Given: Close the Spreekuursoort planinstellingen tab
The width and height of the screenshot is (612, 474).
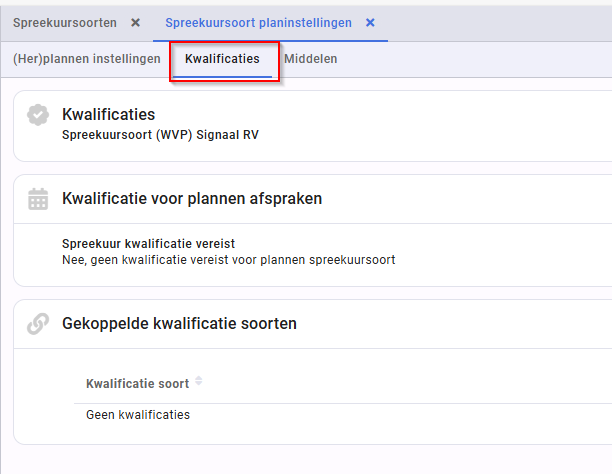Looking at the screenshot, I should click(370, 23).
